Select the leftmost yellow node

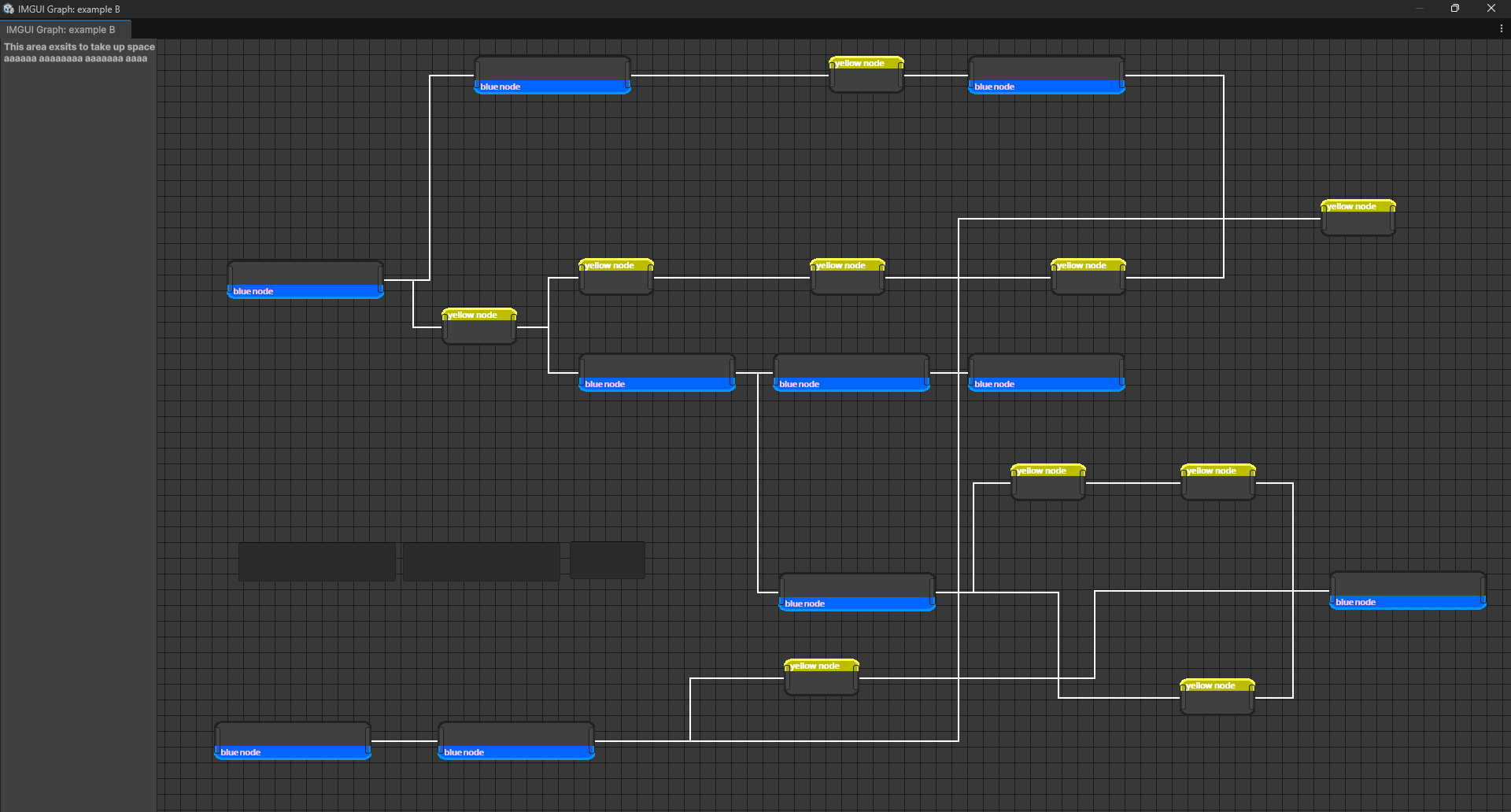click(x=478, y=327)
